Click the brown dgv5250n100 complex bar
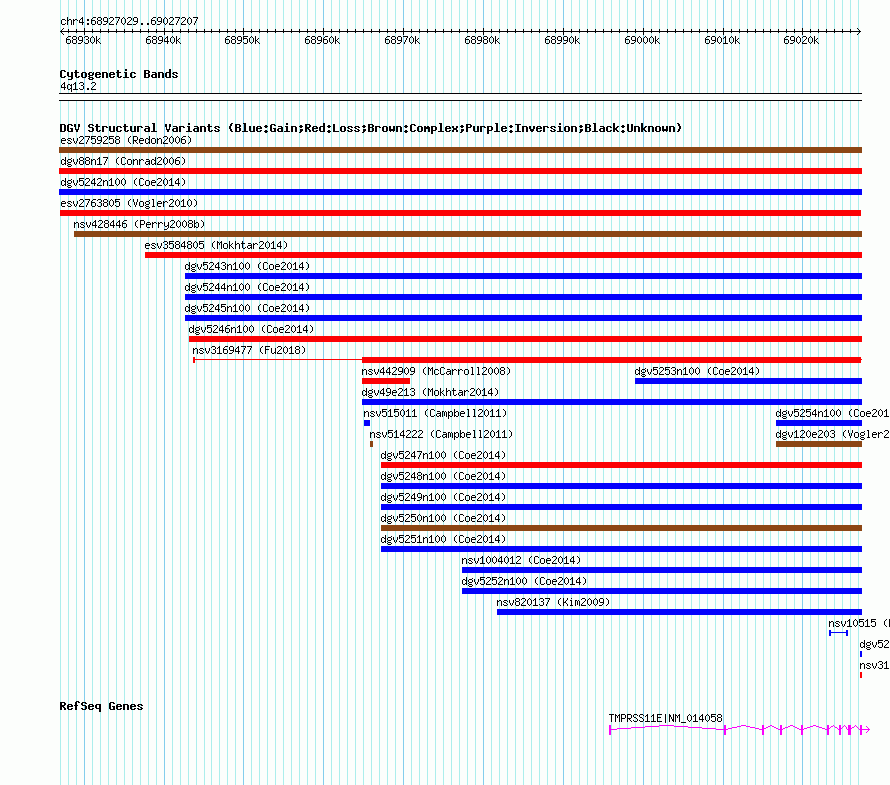The height and width of the screenshot is (785, 890). [622, 528]
